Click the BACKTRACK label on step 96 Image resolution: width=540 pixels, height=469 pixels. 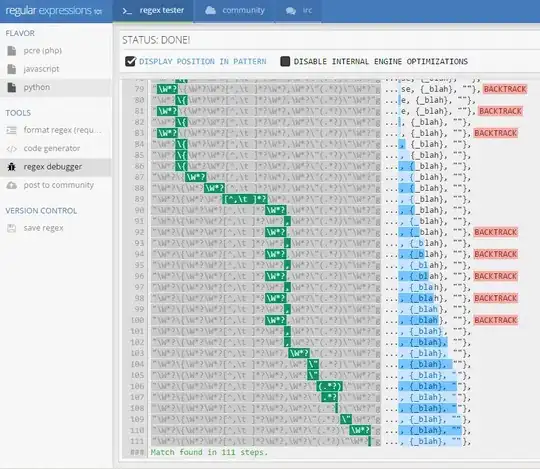496,276
